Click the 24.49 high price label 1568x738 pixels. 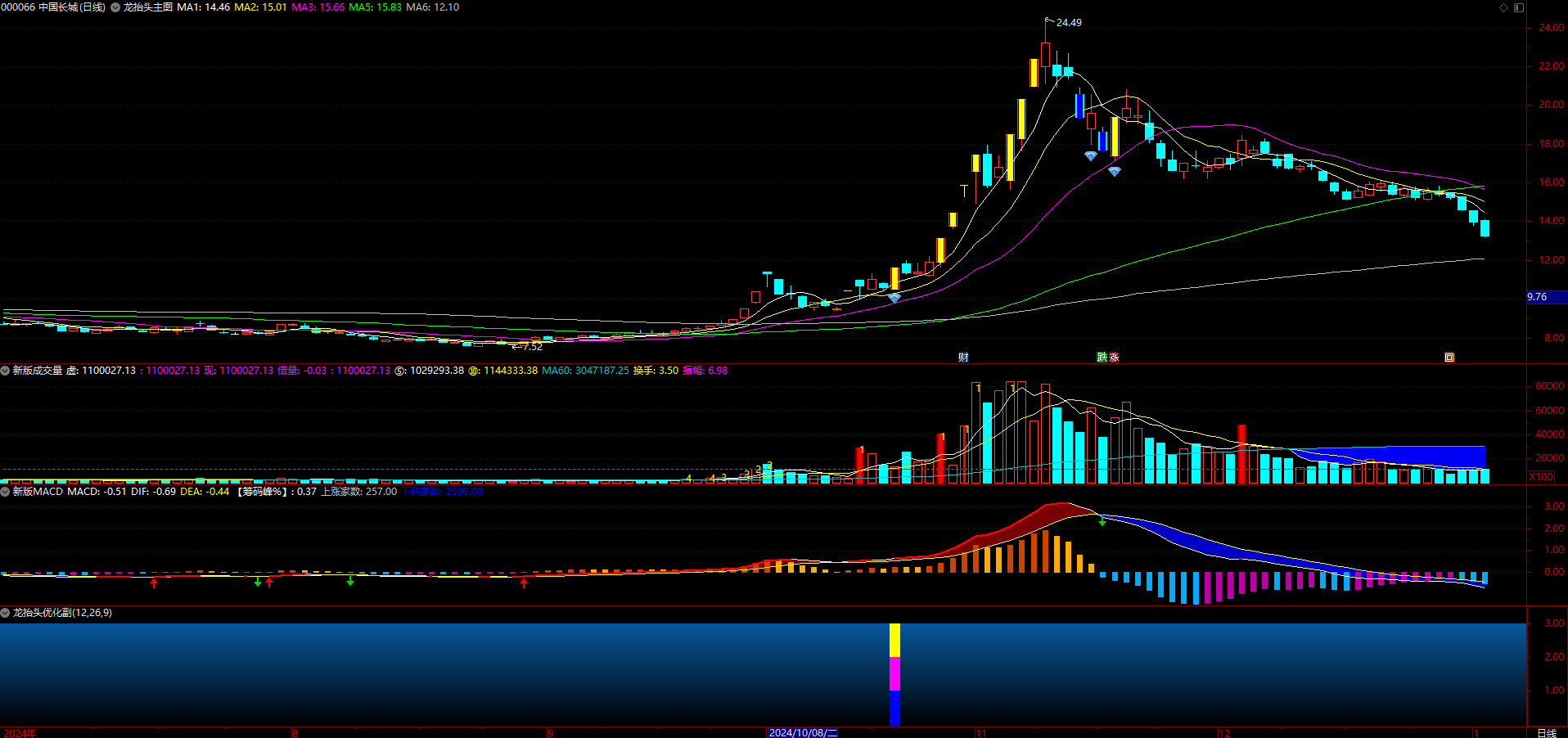pos(1069,23)
